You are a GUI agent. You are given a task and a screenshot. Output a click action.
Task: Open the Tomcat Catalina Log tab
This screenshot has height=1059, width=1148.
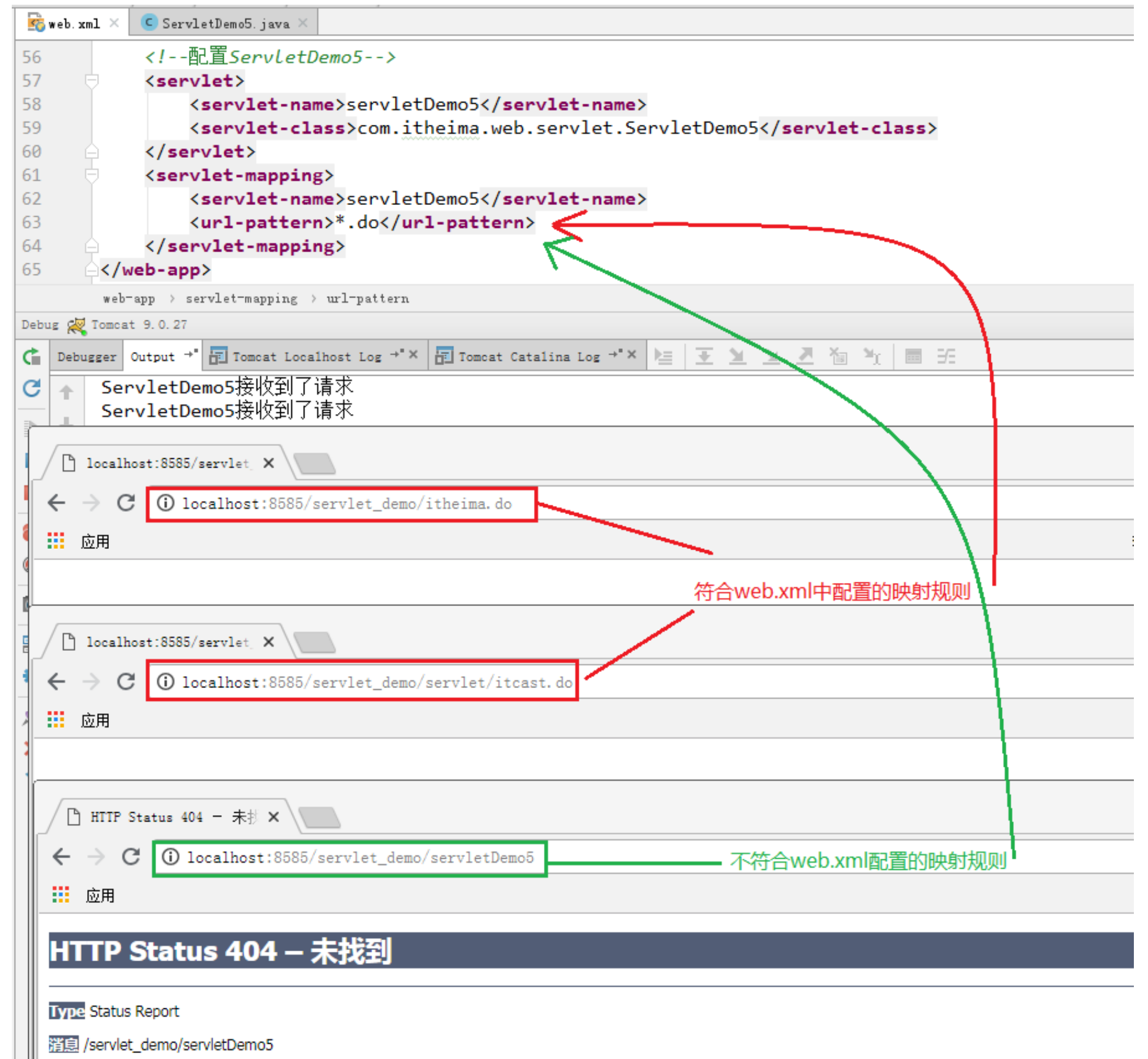tap(529, 356)
